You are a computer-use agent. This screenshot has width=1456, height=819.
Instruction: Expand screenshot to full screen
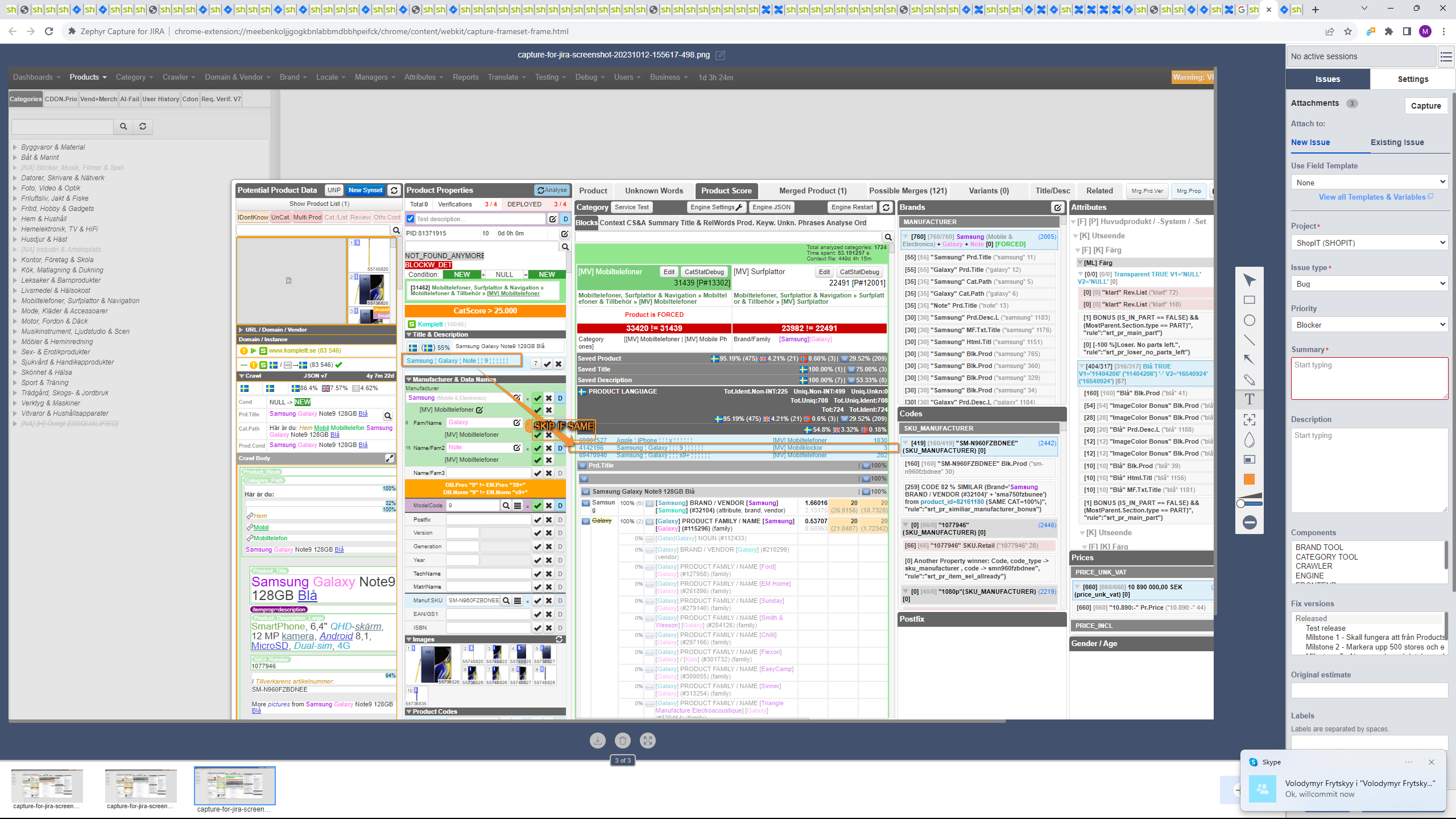pos(648,741)
